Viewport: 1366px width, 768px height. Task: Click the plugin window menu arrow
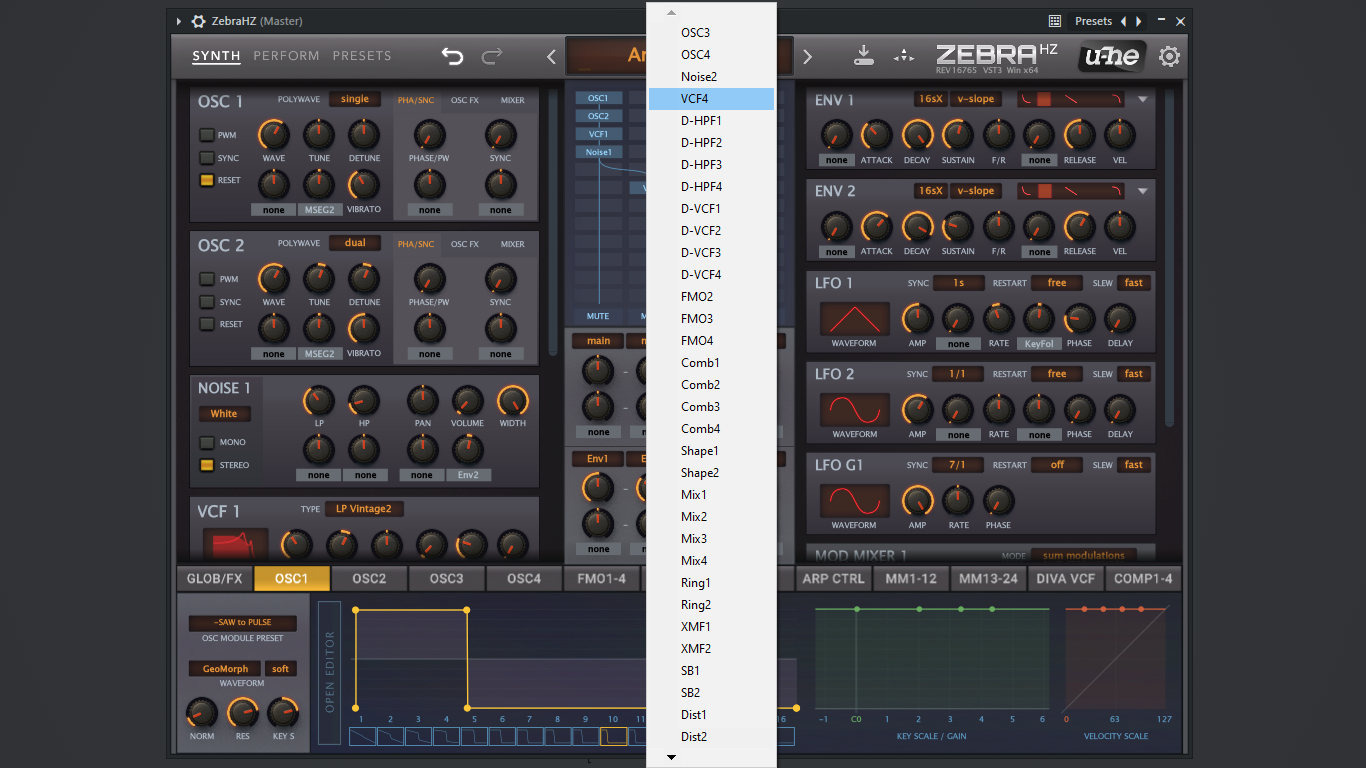179,21
